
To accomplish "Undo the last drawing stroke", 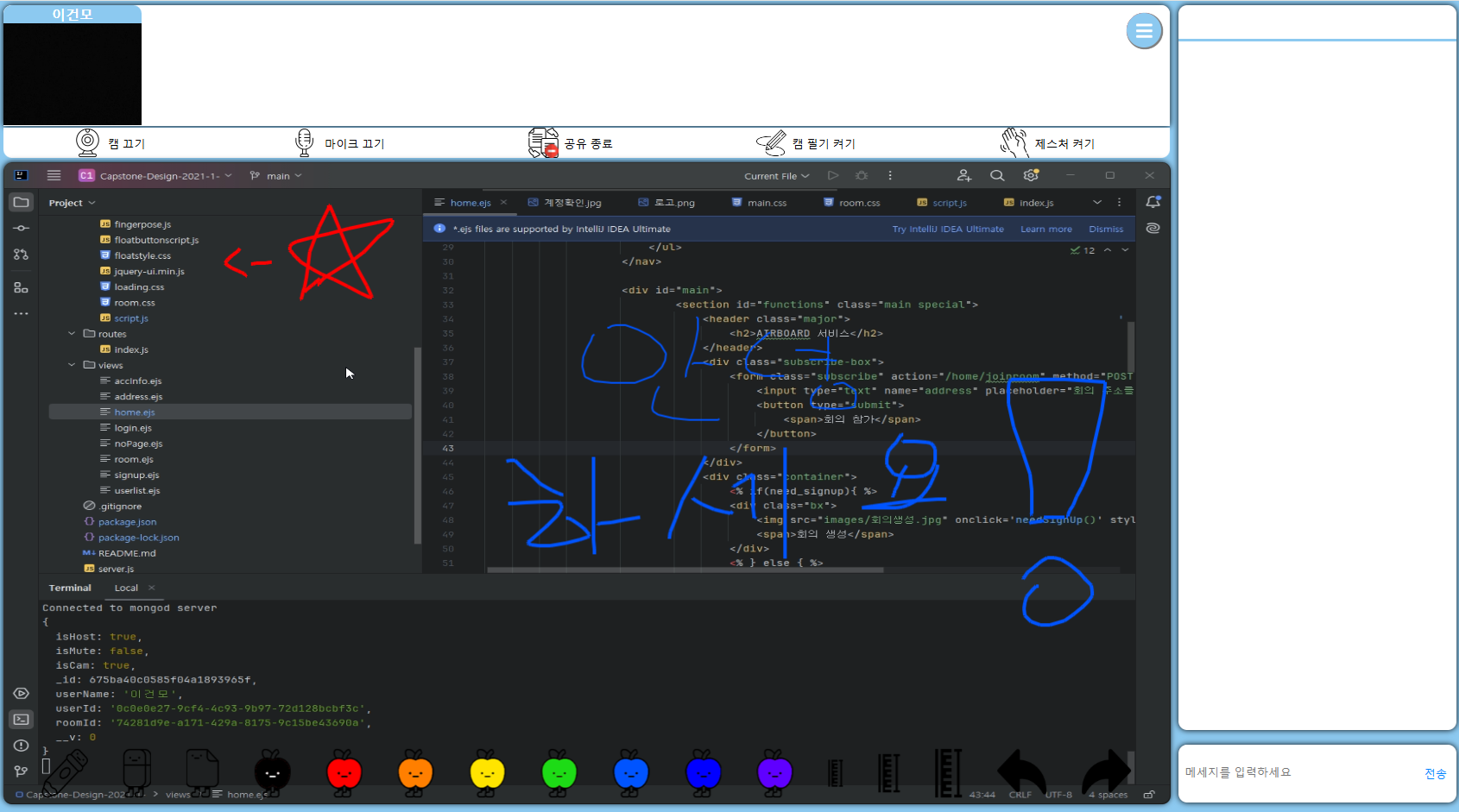I will (1021, 771).
